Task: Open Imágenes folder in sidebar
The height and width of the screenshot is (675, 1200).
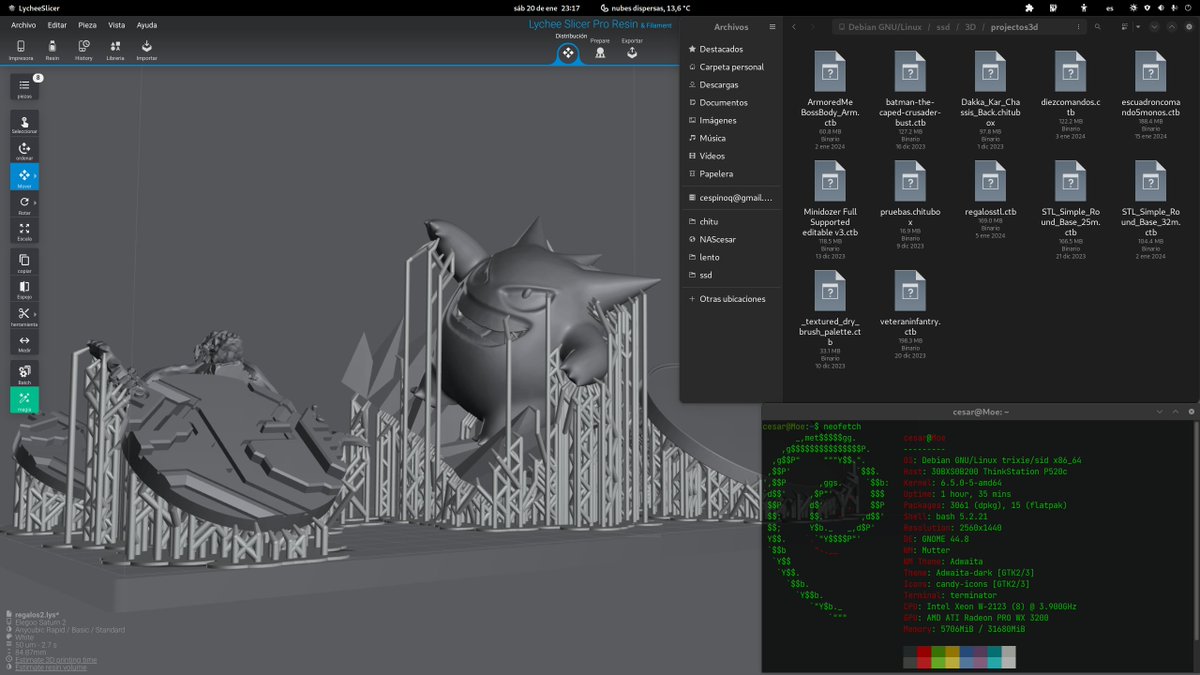Action: tap(729, 120)
